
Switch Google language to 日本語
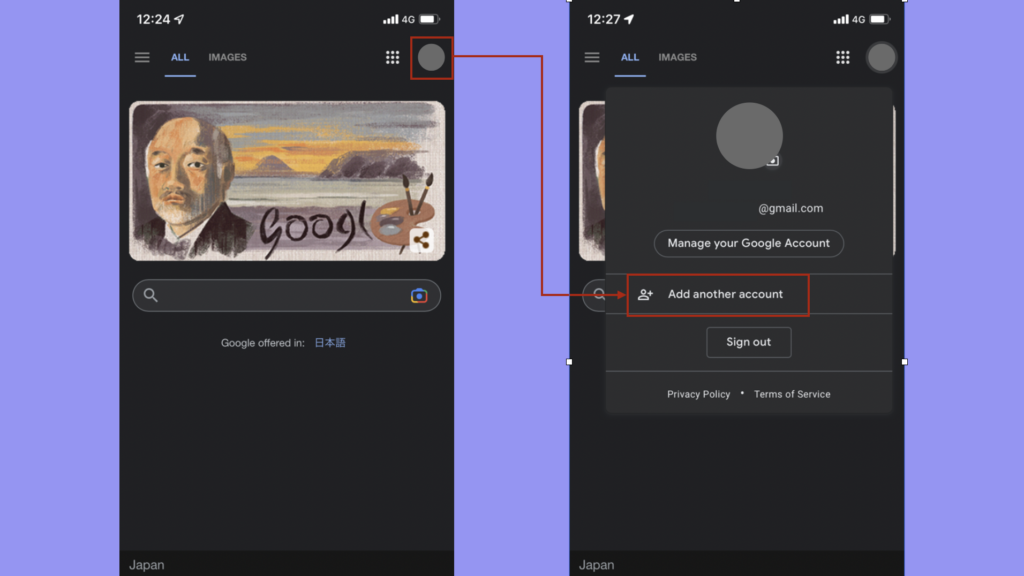point(330,343)
